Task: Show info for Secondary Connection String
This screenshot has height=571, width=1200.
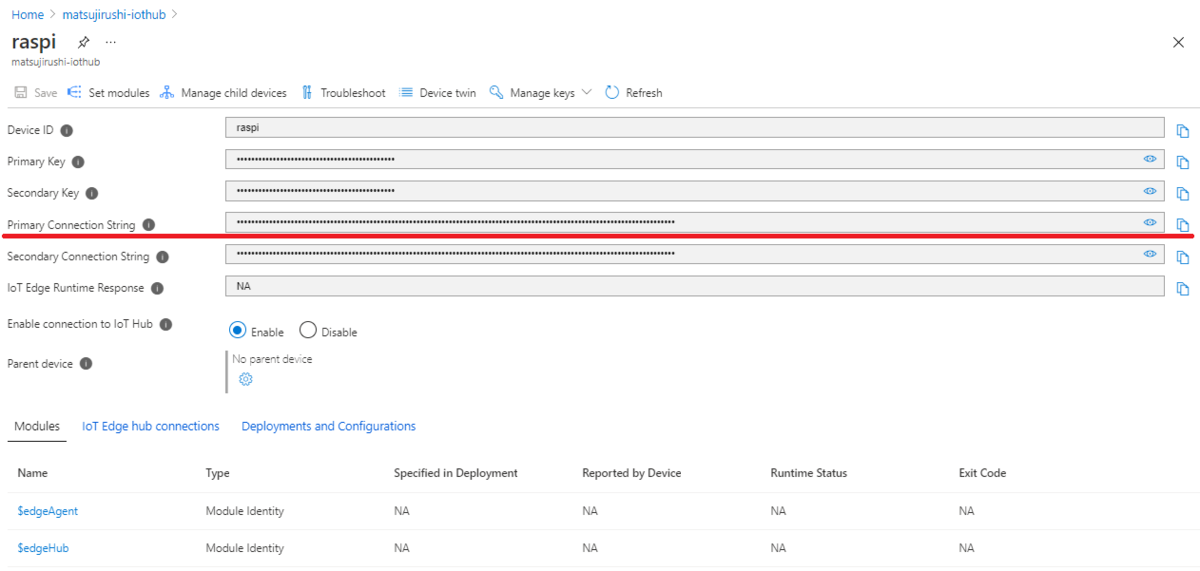Action: 163,257
